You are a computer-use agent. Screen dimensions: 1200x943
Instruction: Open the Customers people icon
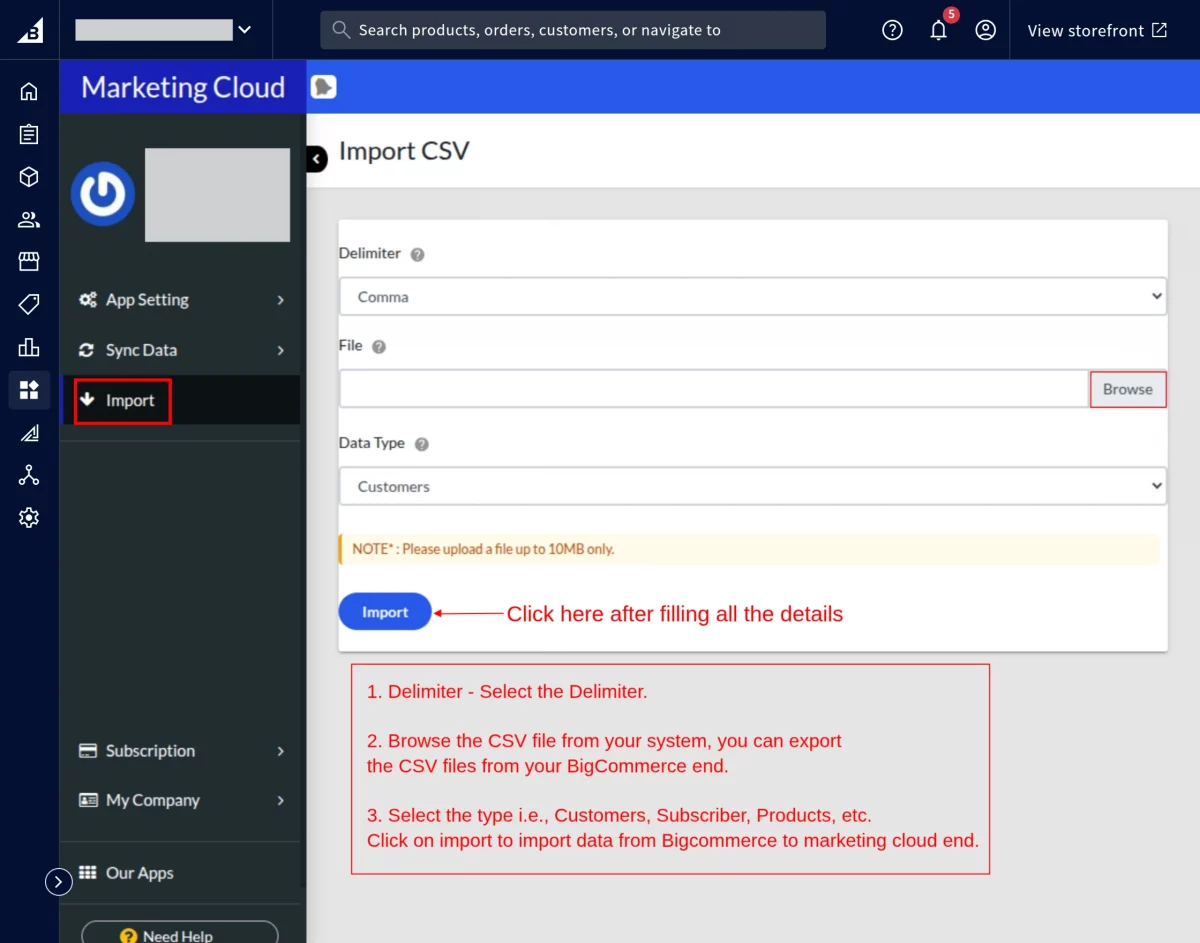coord(29,220)
